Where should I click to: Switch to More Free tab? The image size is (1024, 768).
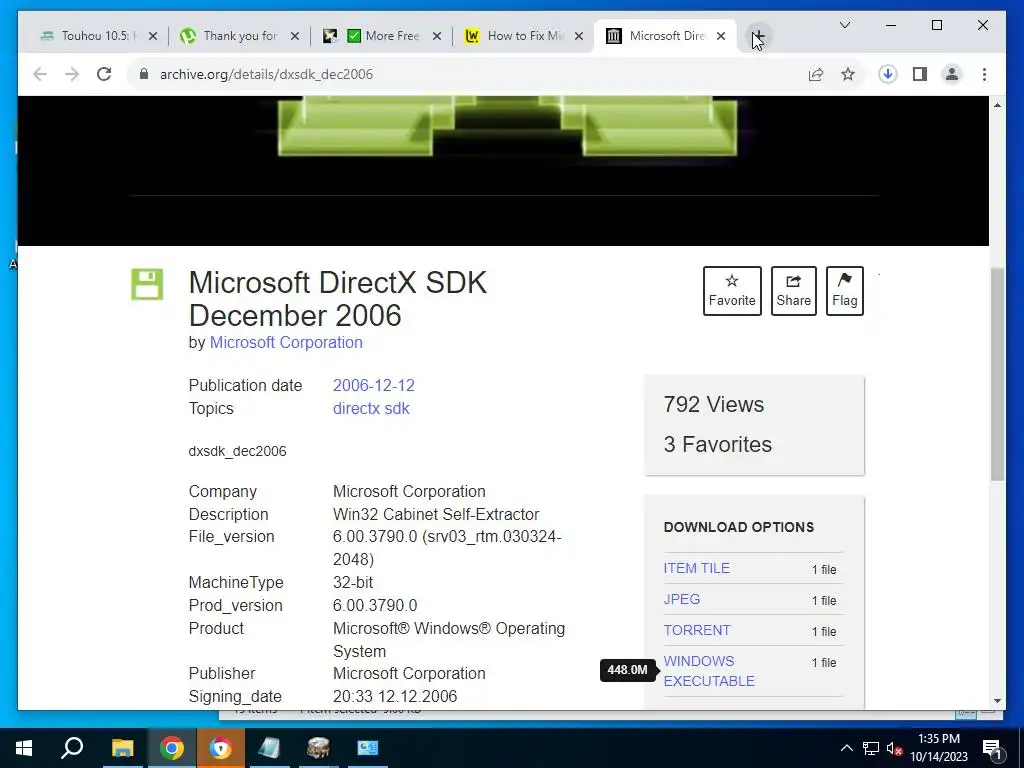[x=382, y=36]
